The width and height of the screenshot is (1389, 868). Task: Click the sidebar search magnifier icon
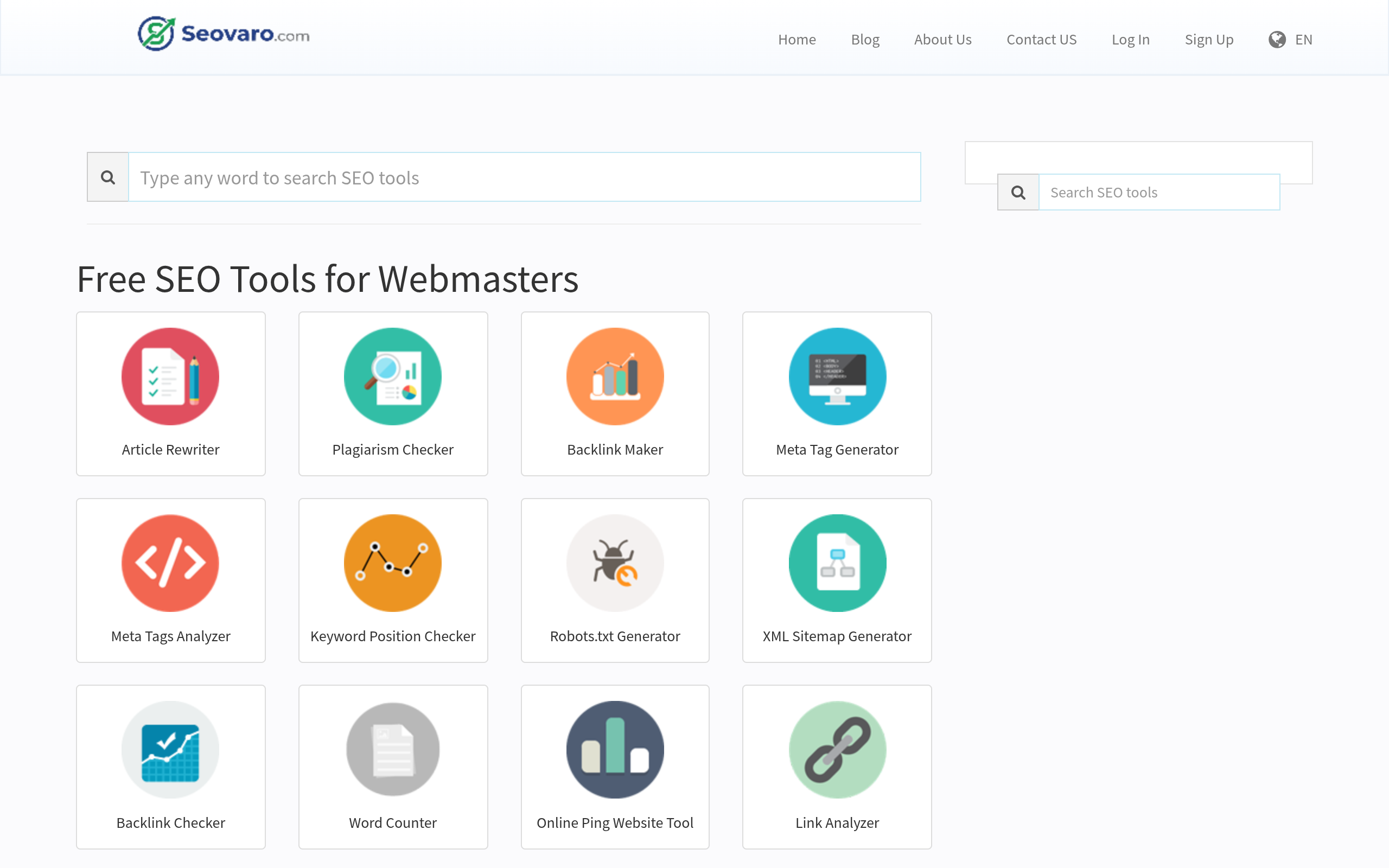(x=1018, y=192)
